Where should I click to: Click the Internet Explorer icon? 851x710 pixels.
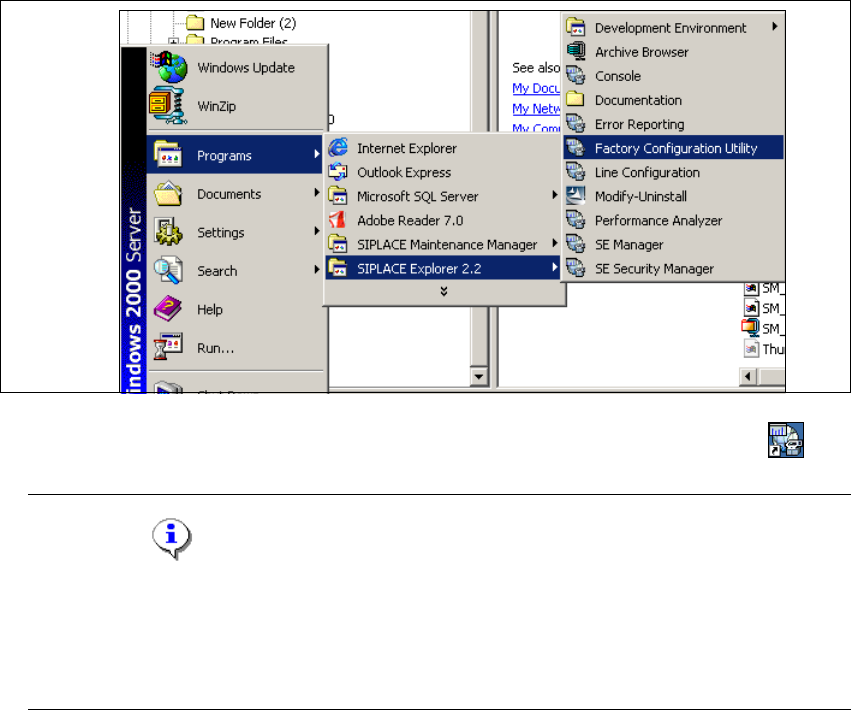pos(338,148)
